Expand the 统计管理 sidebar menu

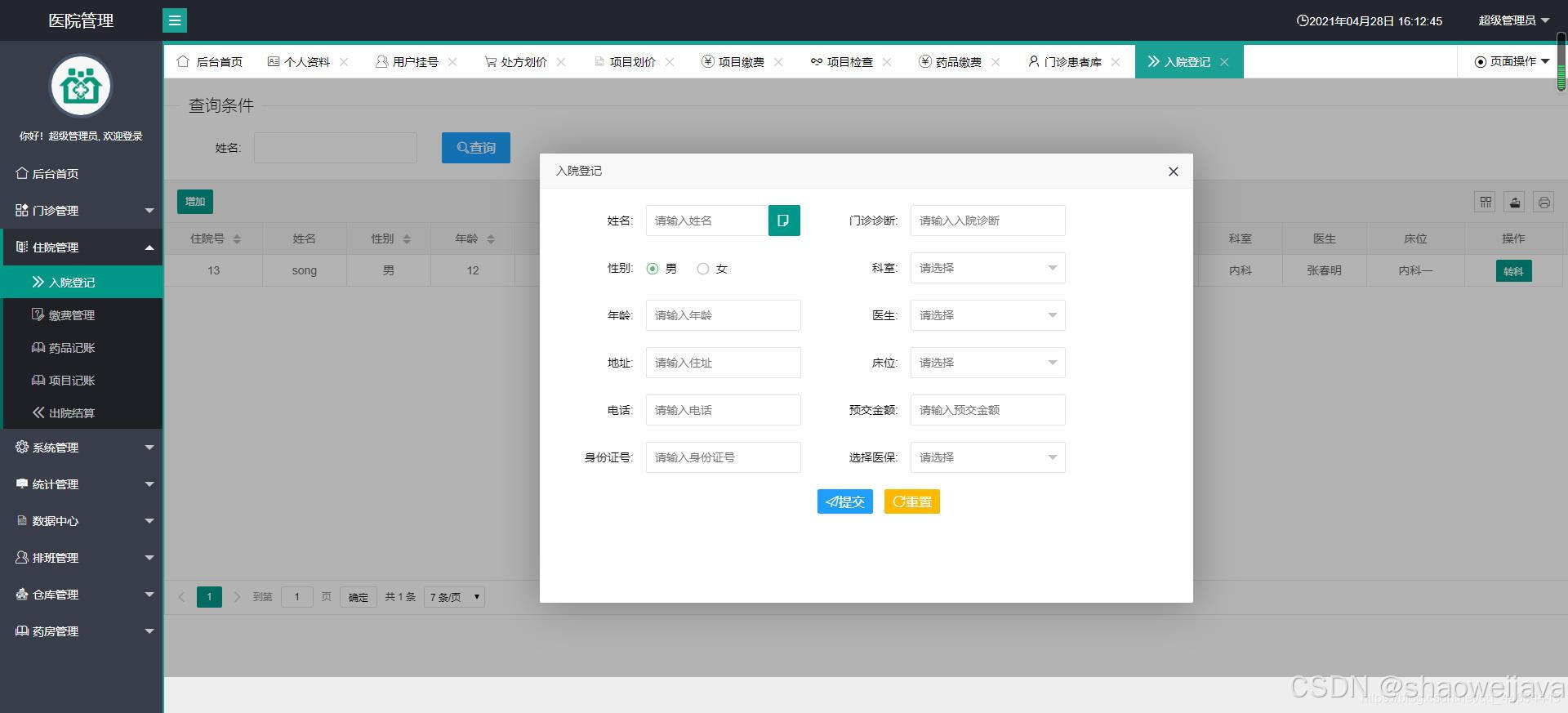click(82, 484)
